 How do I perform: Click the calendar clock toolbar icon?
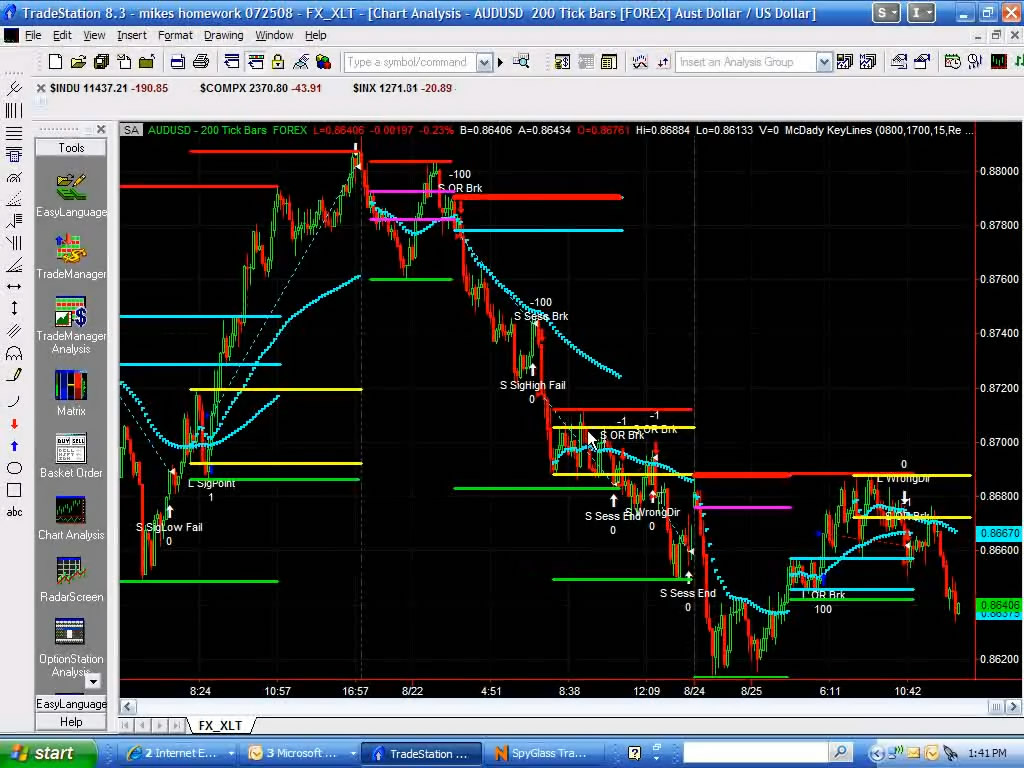coord(953,62)
